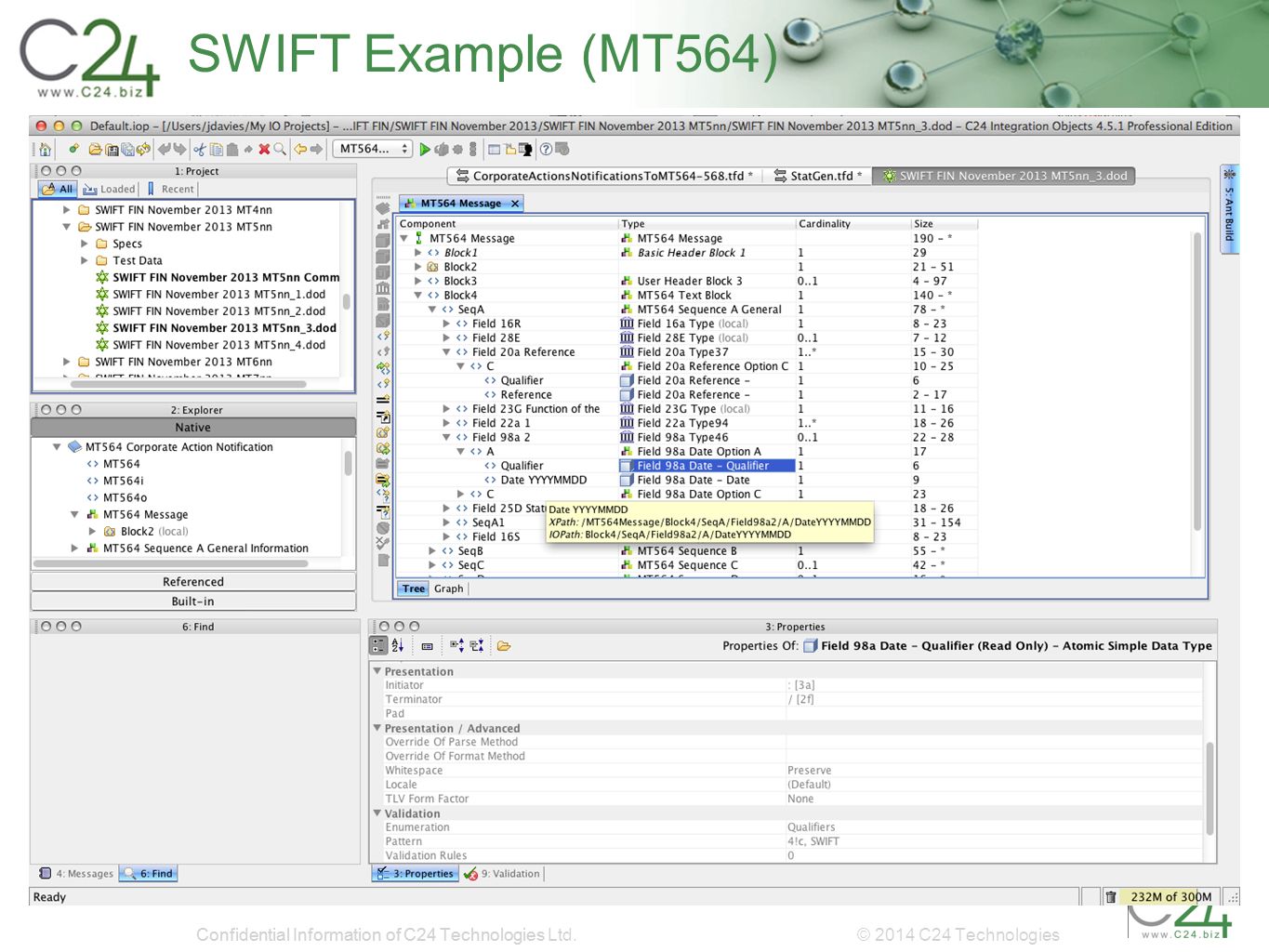Click the expand all nodes icon in Properties
This screenshot has height=952, width=1269.
(456, 645)
